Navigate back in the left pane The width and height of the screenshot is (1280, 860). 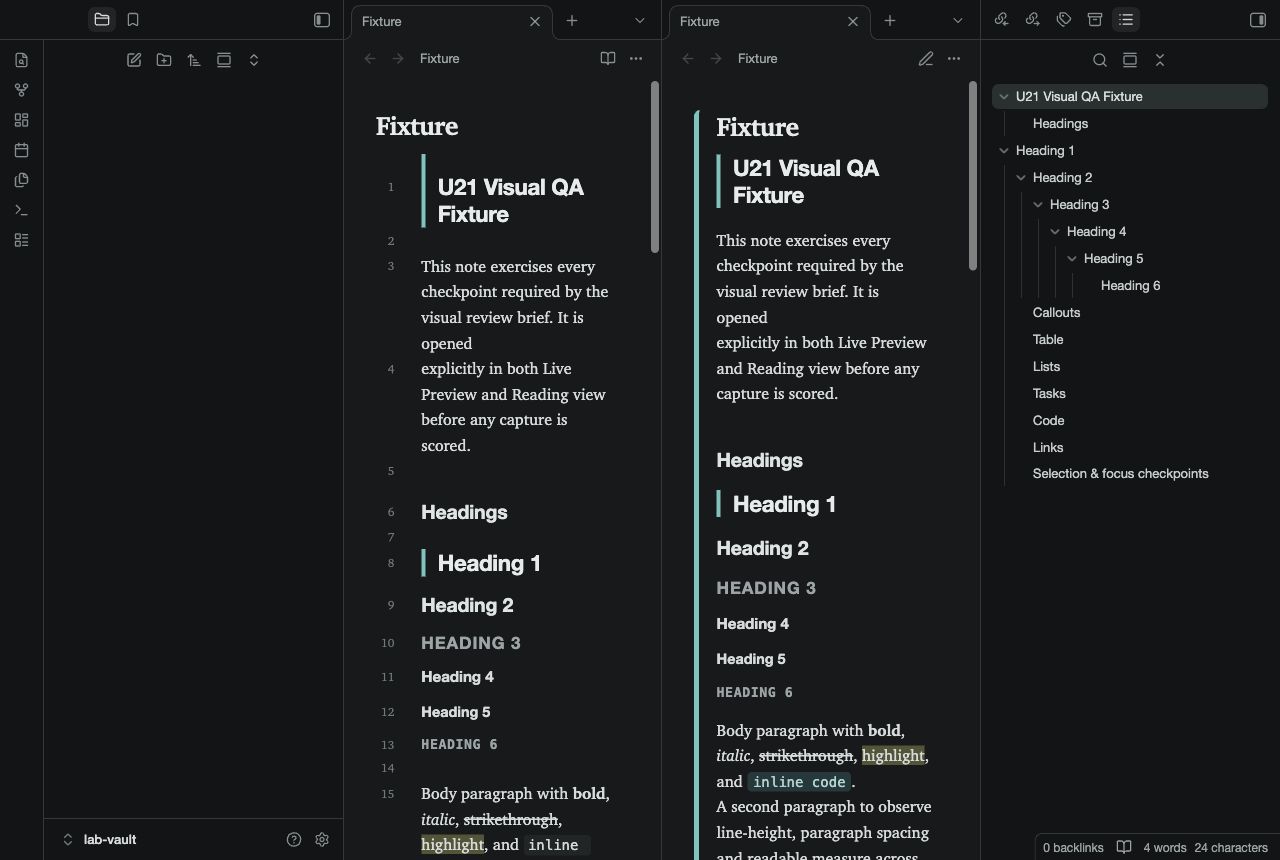370,58
